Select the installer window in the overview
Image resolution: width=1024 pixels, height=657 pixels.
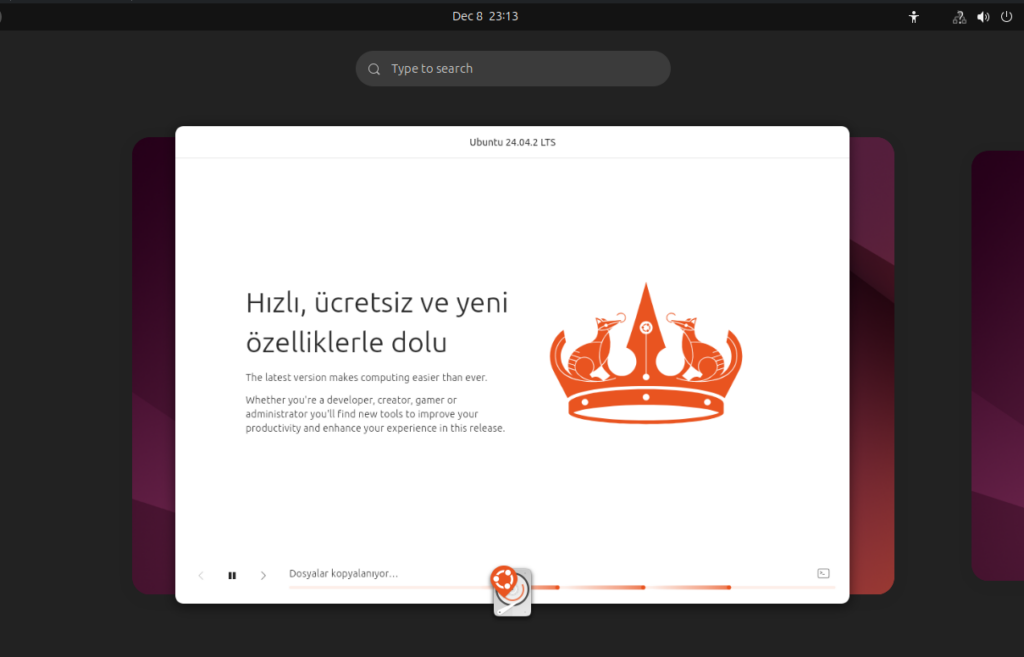coord(512,250)
